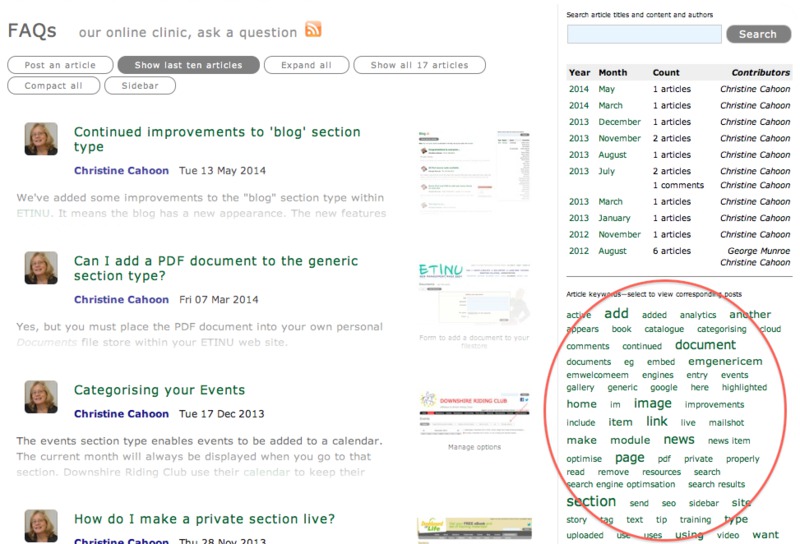800x544 pixels.
Task: Click the orange RSS feed icon
Action: pos(313,29)
